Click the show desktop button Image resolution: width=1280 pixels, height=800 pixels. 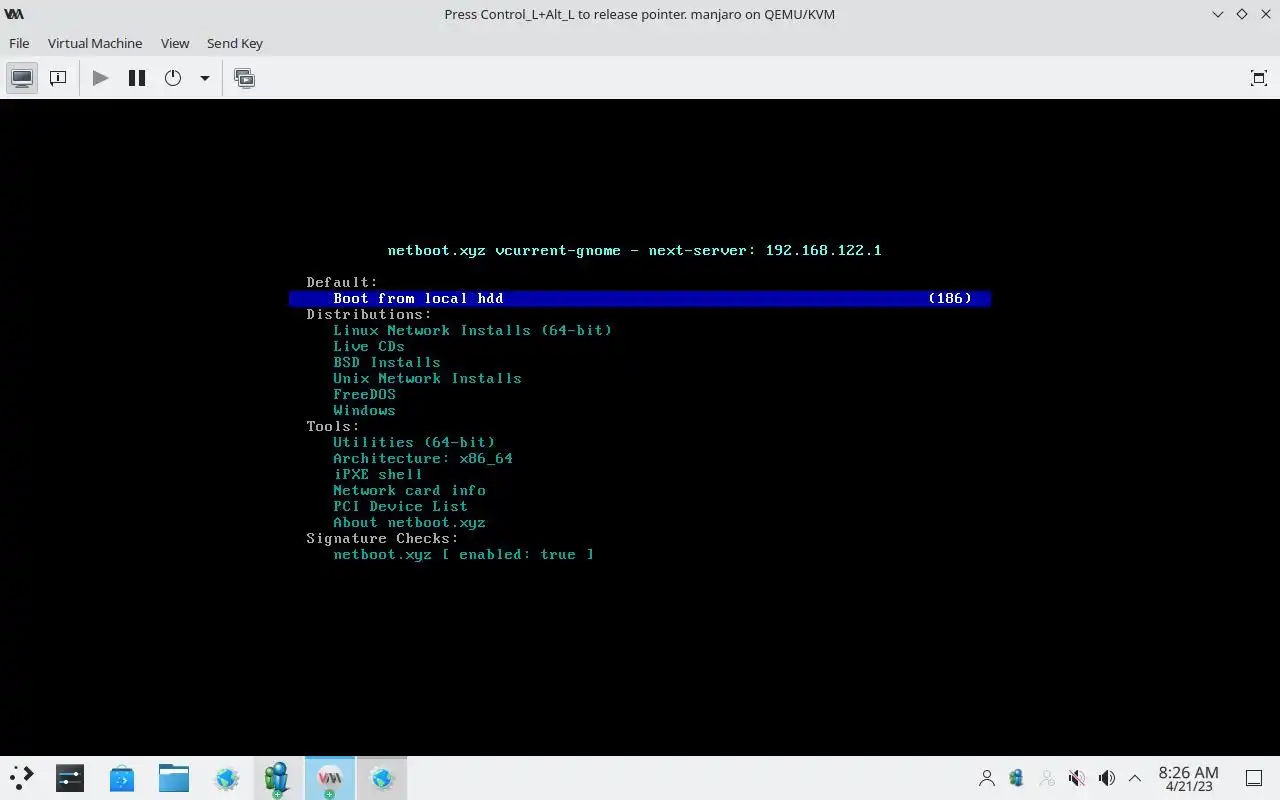[1254, 778]
